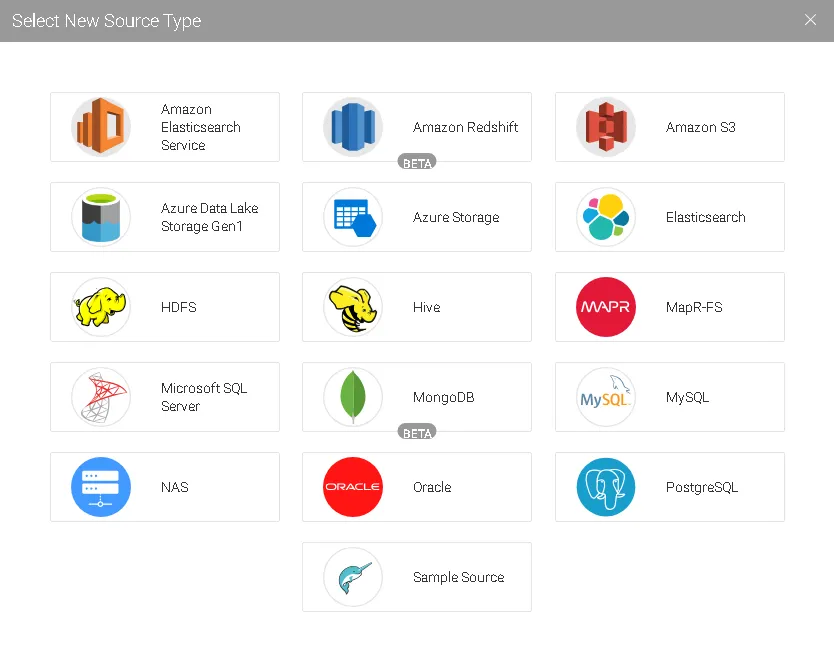
Task: Click the MapR-FS source label
Action: [694, 307]
